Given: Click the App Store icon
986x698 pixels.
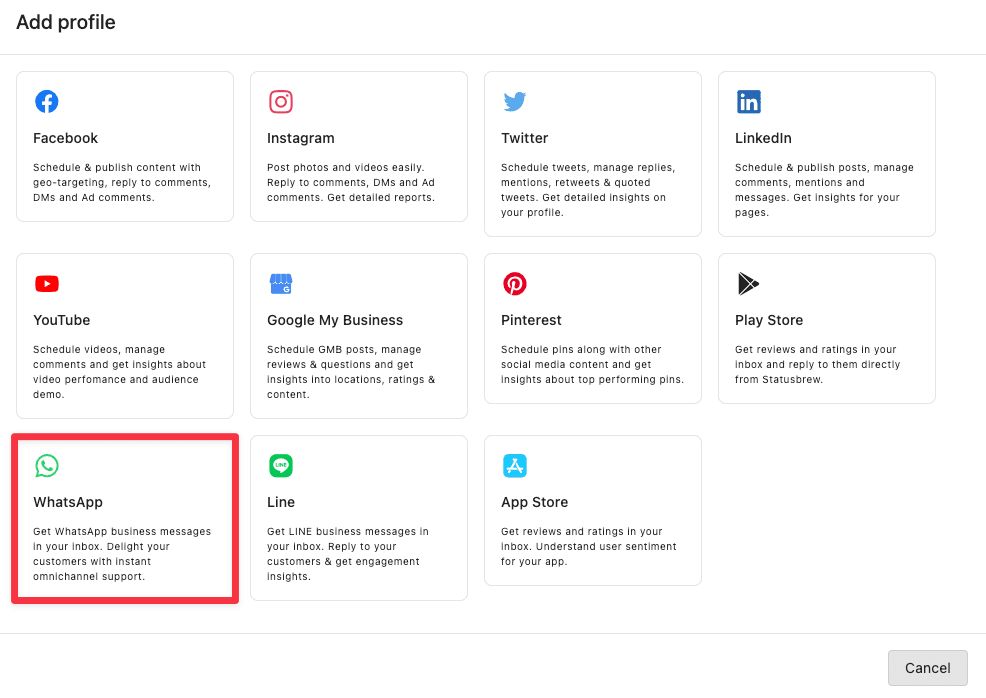Looking at the screenshot, I should [515, 465].
